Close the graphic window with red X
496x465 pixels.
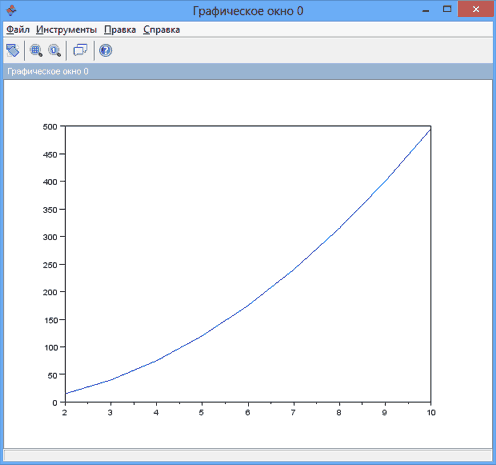point(476,9)
